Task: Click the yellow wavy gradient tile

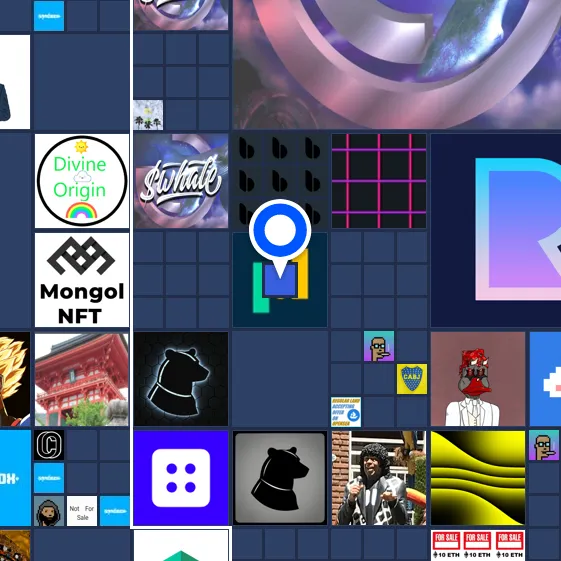Action: tap(478, 478)
